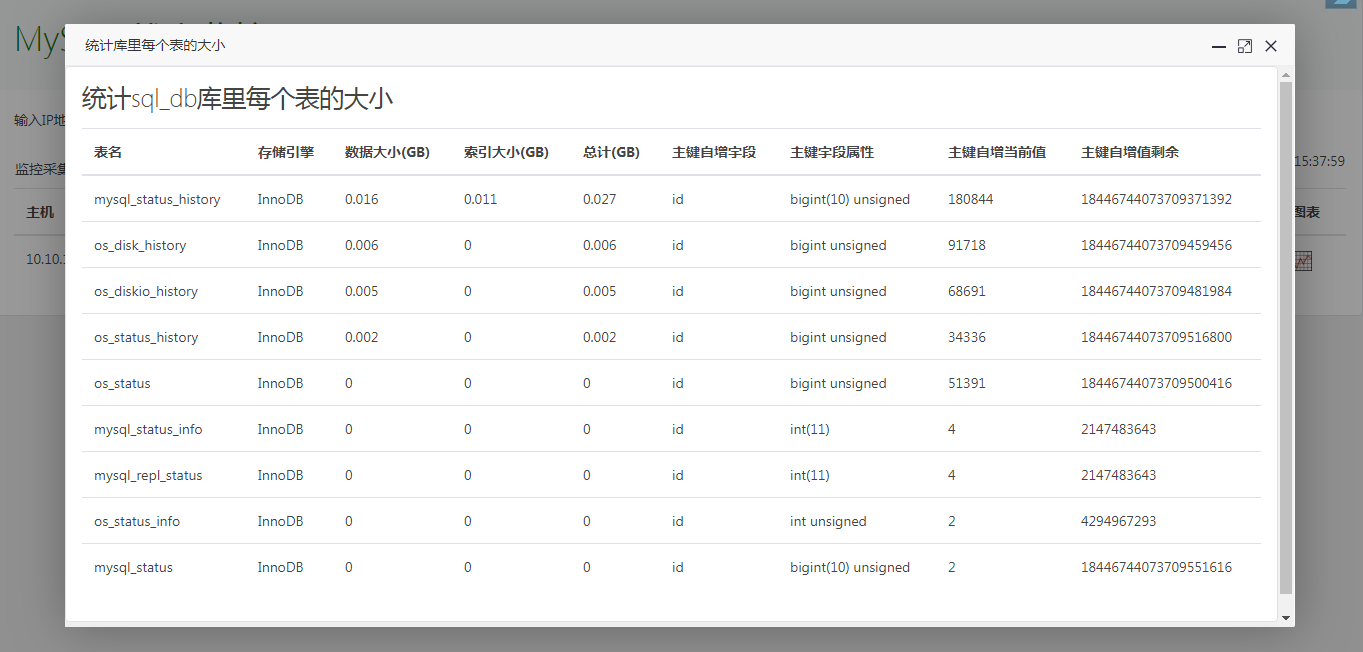Click the 索引大小(GB) column header
Screen dimensions: 1363x652
coord(506,153)
